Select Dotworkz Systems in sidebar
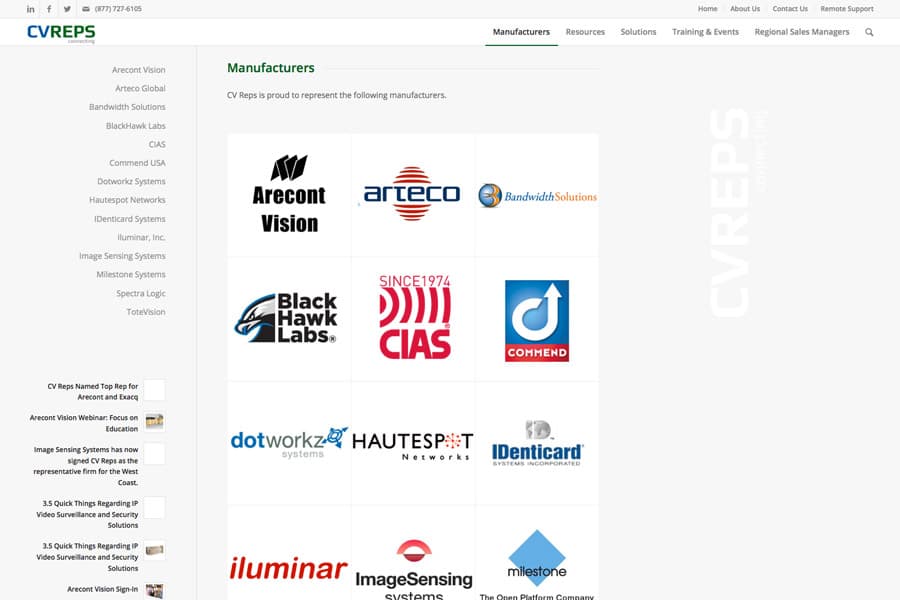 point(131,181)
